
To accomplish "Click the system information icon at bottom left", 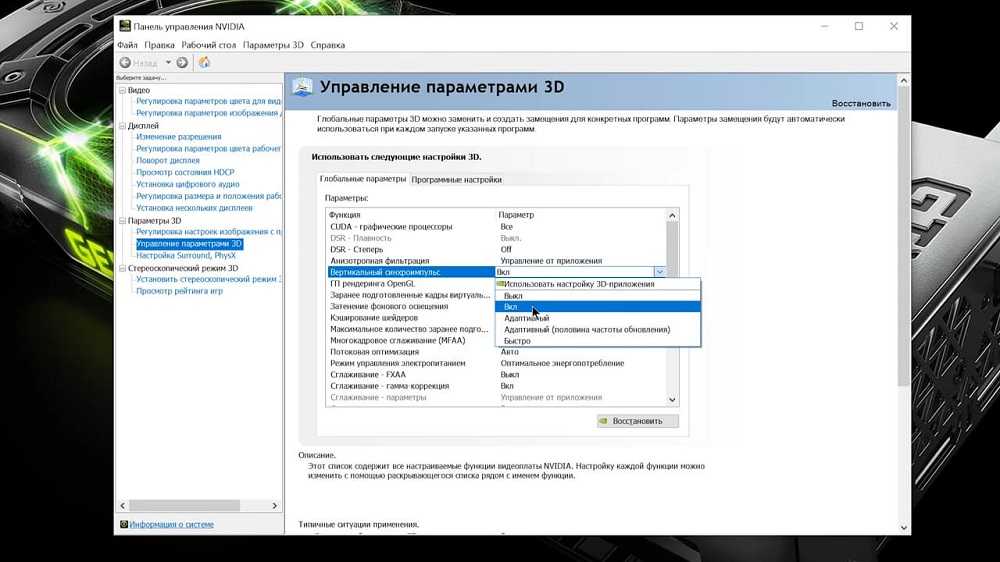I will click(x=123, y=524).
